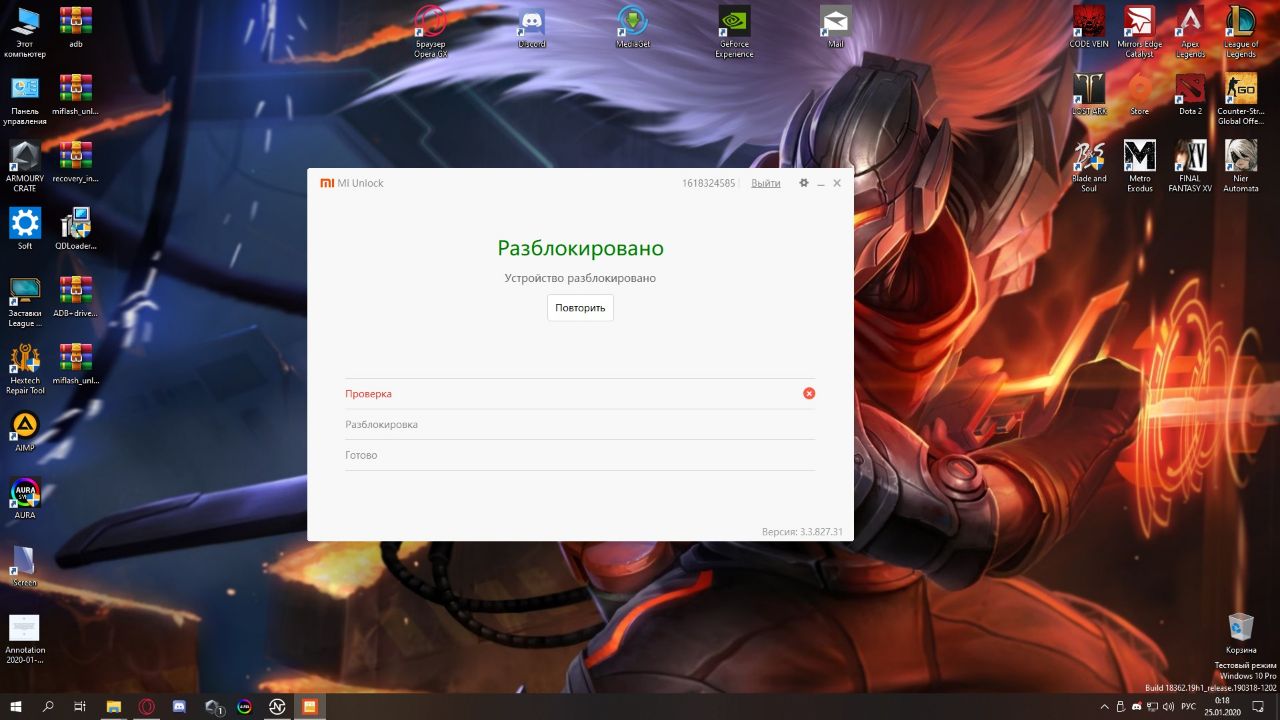Open Blade and Soul desktop shortcut
The height and width of the screenshot is (720, 1280).
click(1088, 167)
